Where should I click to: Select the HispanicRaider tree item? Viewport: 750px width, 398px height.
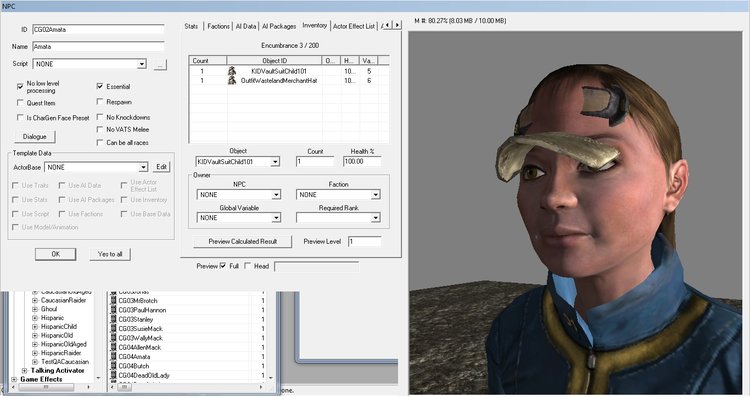(x=61, y=353)
